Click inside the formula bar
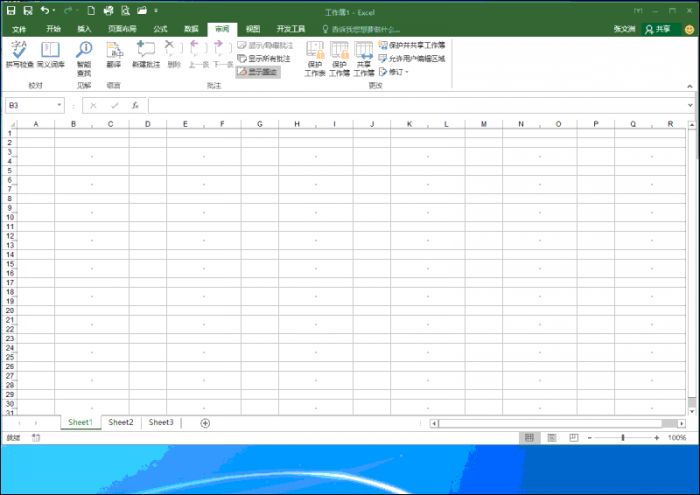The image size is (700, 495). [417, 105]
